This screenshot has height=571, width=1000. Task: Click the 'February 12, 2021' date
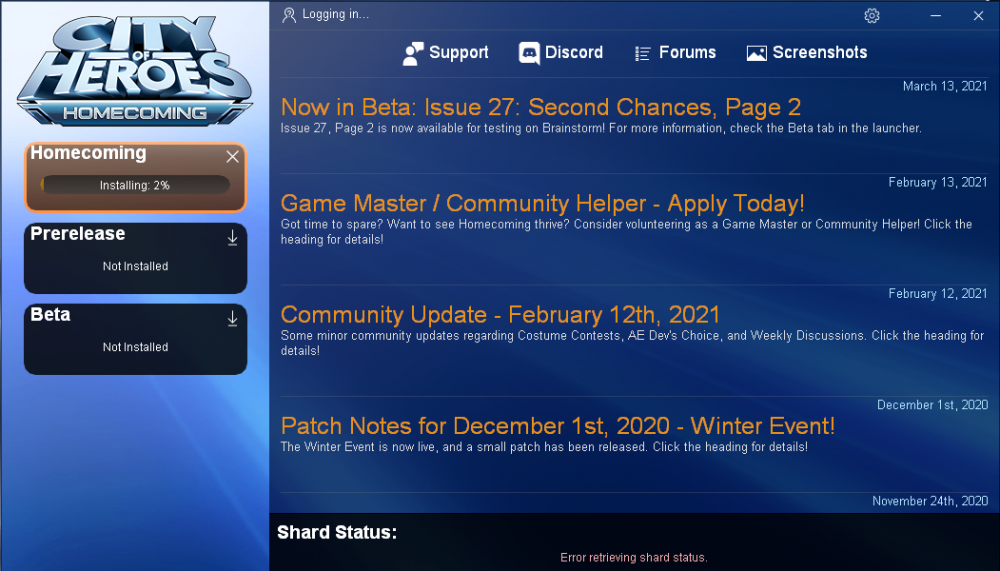tap(938, 293)
